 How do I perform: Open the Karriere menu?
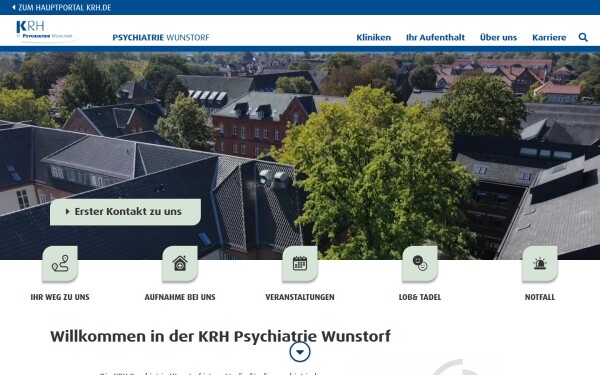point(549,38)
